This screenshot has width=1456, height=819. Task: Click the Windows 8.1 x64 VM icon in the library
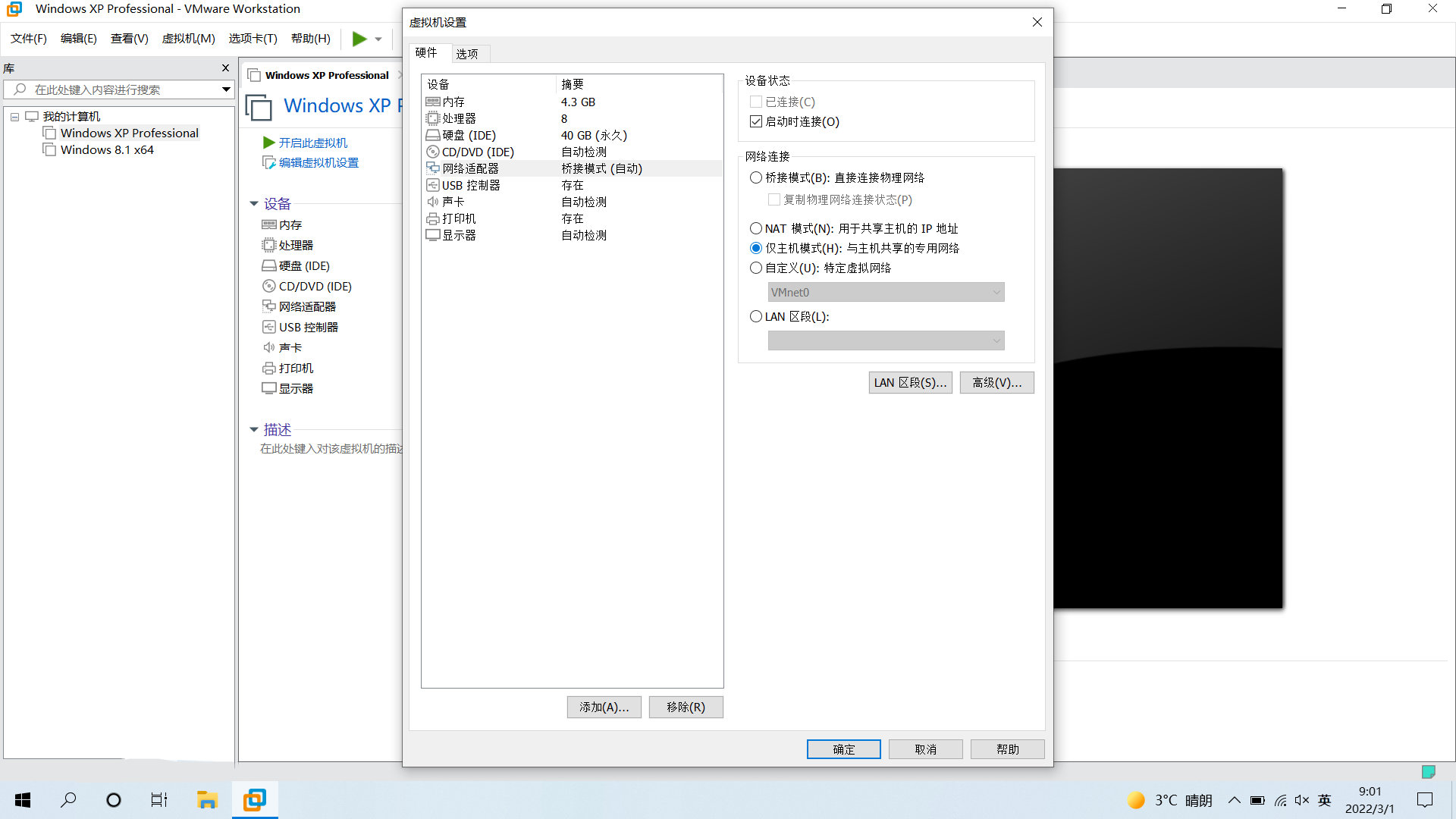(49, 149)
